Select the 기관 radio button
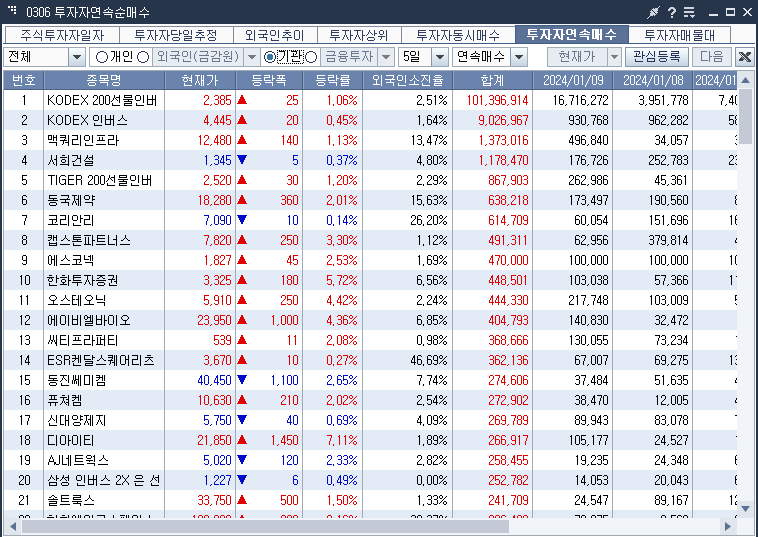This screenshot has height=537, width=758. click(270, 57)
